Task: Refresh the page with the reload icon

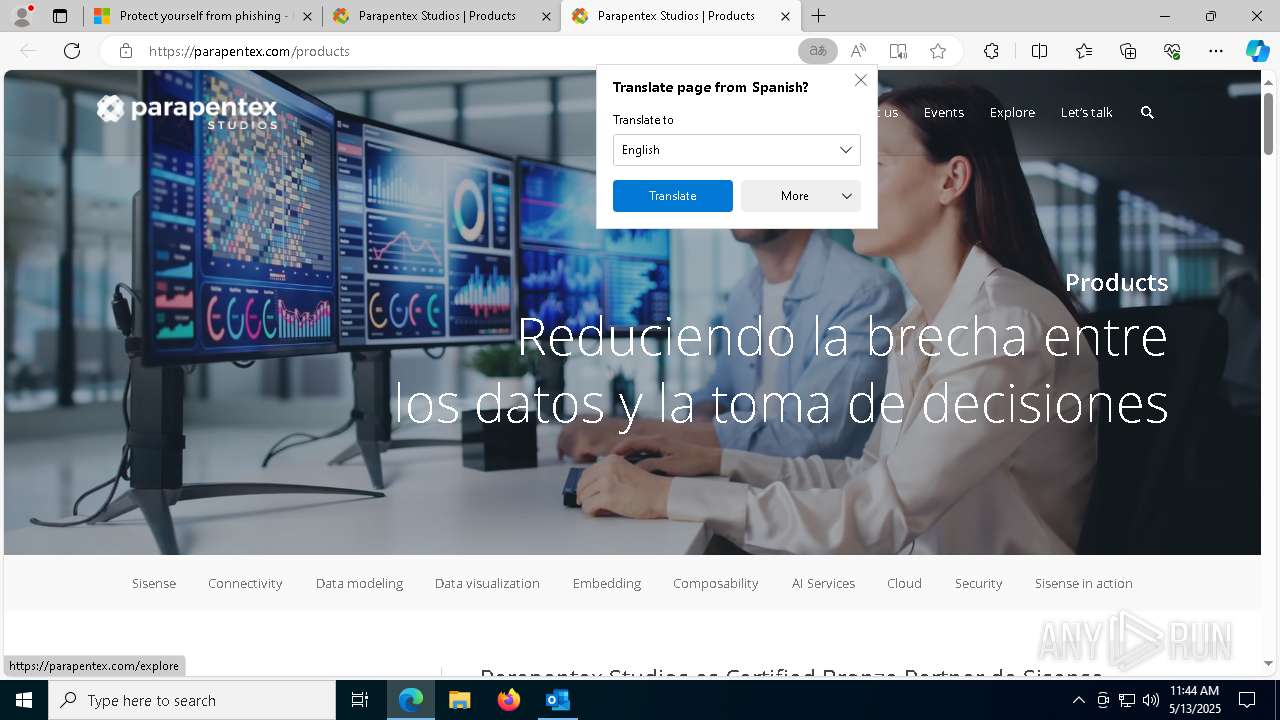Action: coord(72,51)
